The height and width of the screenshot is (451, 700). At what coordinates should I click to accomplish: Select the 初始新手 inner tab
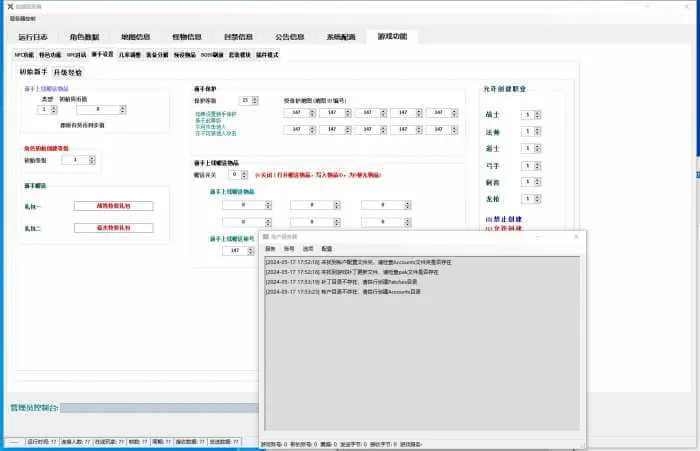click(x=33, y=71)
